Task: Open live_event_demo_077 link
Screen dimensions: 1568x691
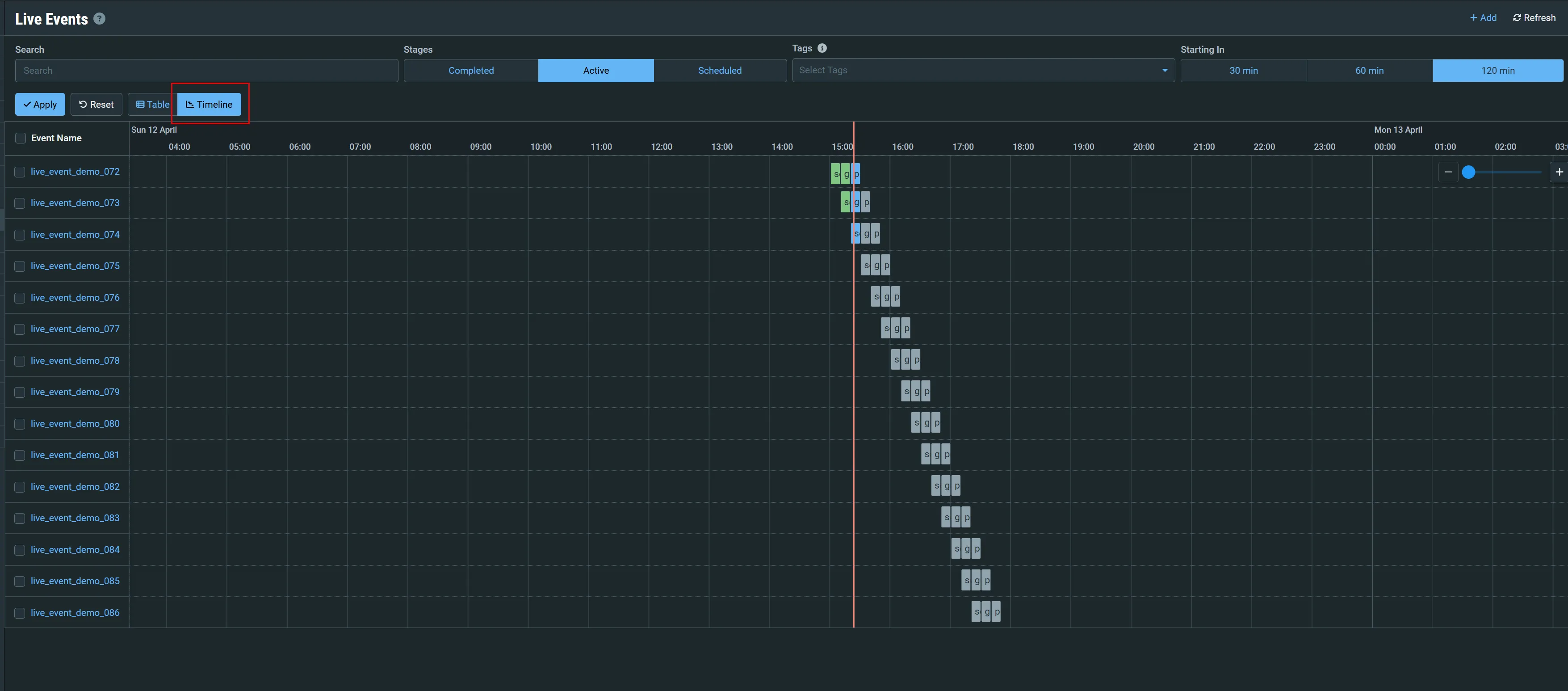Action: click(75, 329)
